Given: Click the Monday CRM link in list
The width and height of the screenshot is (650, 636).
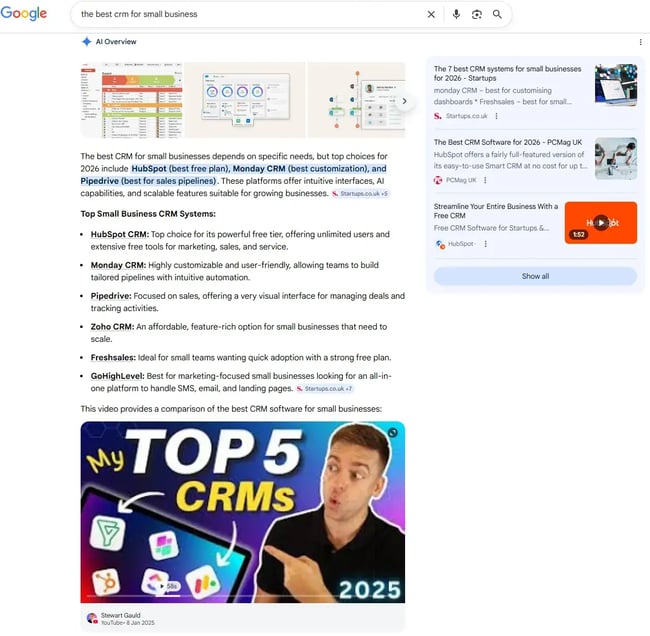Looking at the screenshot, I should (x=118, y=265).
